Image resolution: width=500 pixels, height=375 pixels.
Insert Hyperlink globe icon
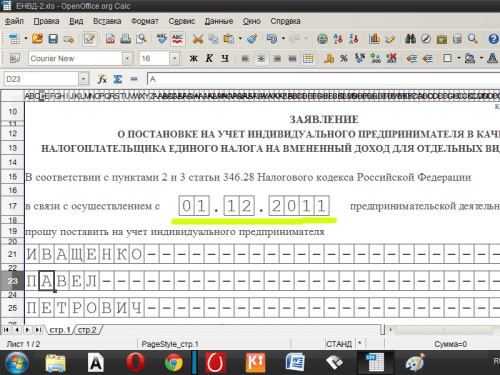click(x=322, y=39)
